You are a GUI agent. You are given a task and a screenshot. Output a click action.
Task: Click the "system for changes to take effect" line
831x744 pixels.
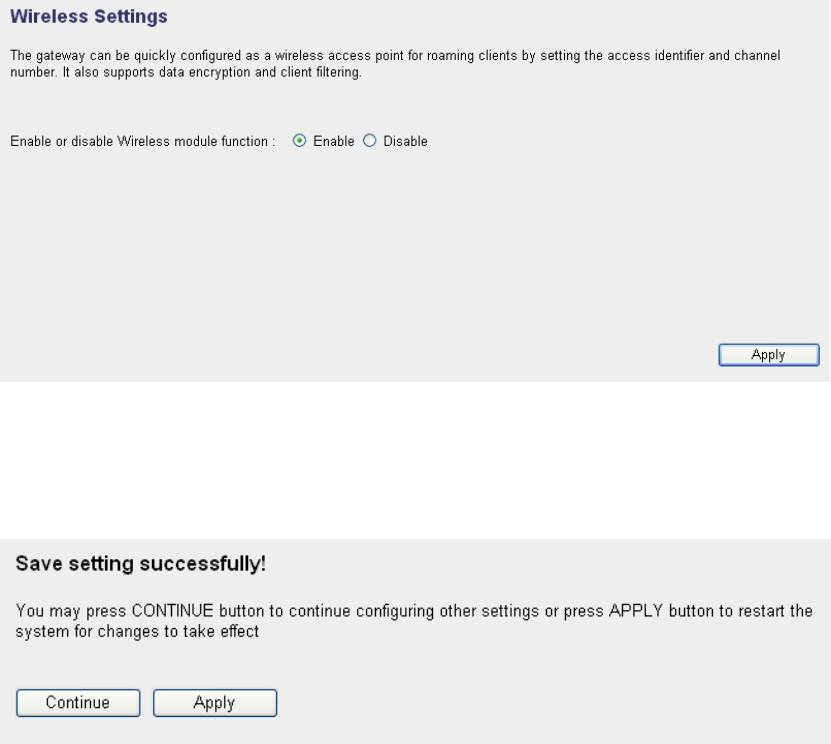138,631
